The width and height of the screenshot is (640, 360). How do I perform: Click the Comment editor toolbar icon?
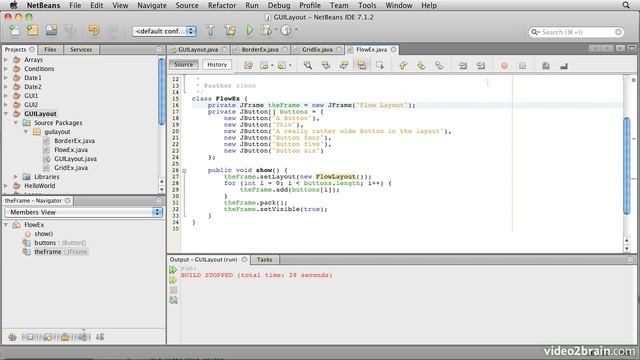coord(546,66)
